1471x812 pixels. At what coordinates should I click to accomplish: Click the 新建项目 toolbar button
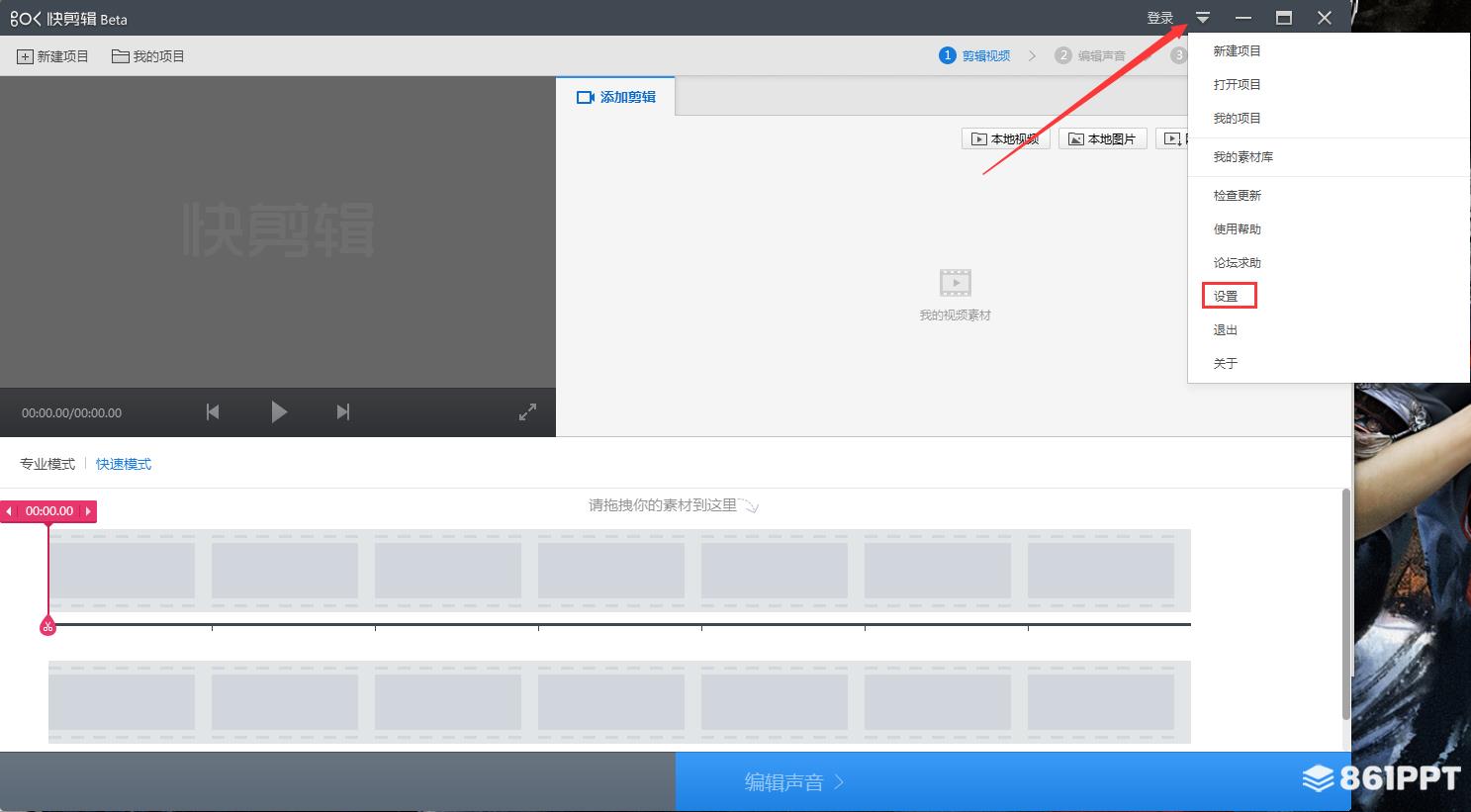(52, 56)
